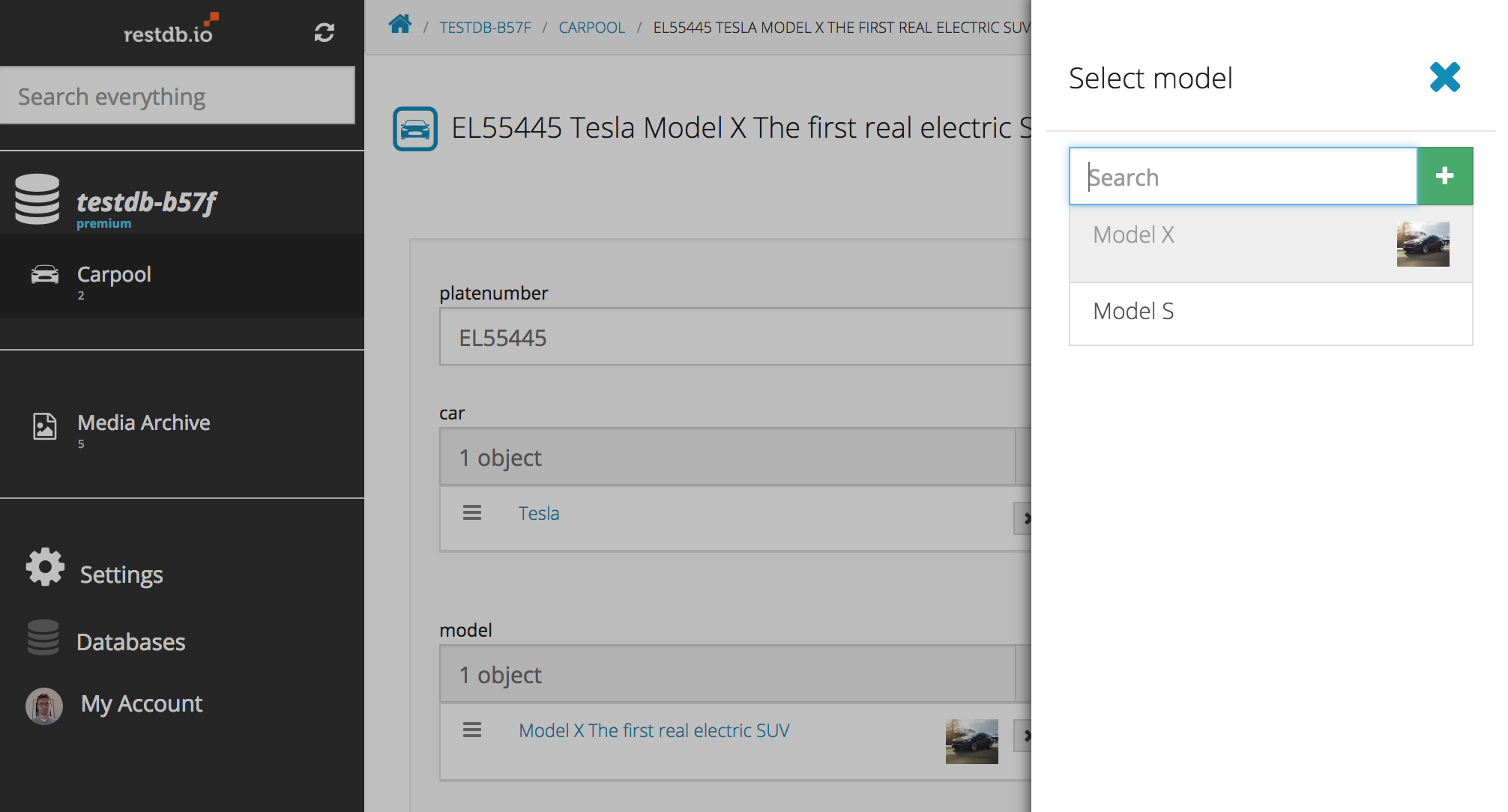The width and height of the screenshot is (1508, 812).
Task: Click the My Account avatar
Action: [44, 706]
